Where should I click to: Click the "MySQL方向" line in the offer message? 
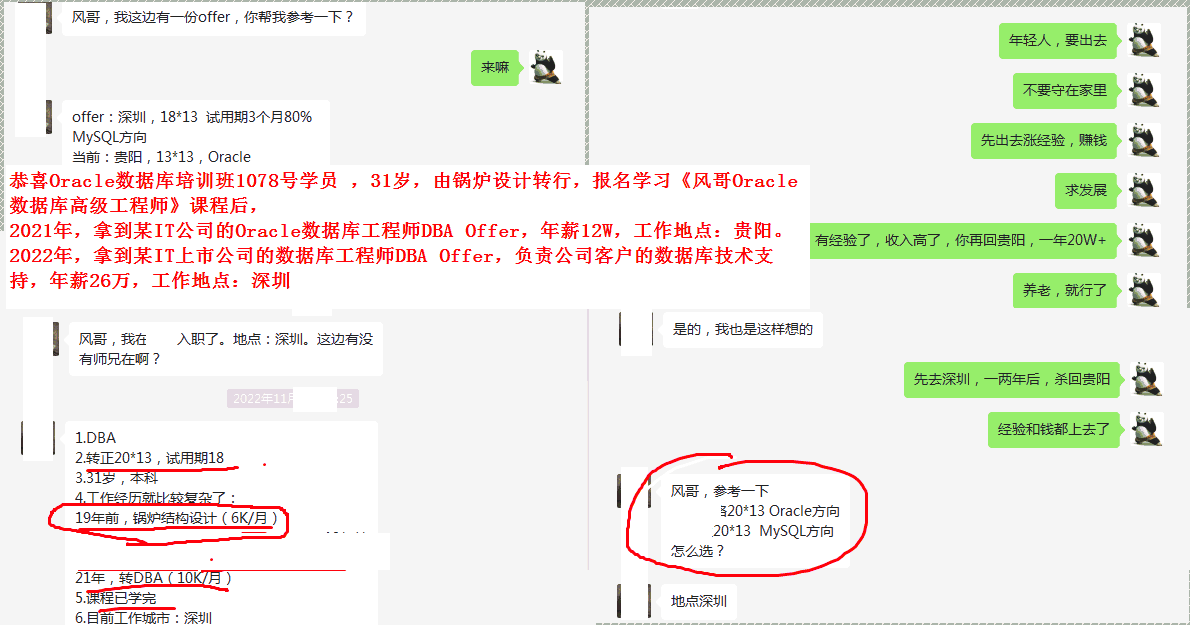click(109, 137)
